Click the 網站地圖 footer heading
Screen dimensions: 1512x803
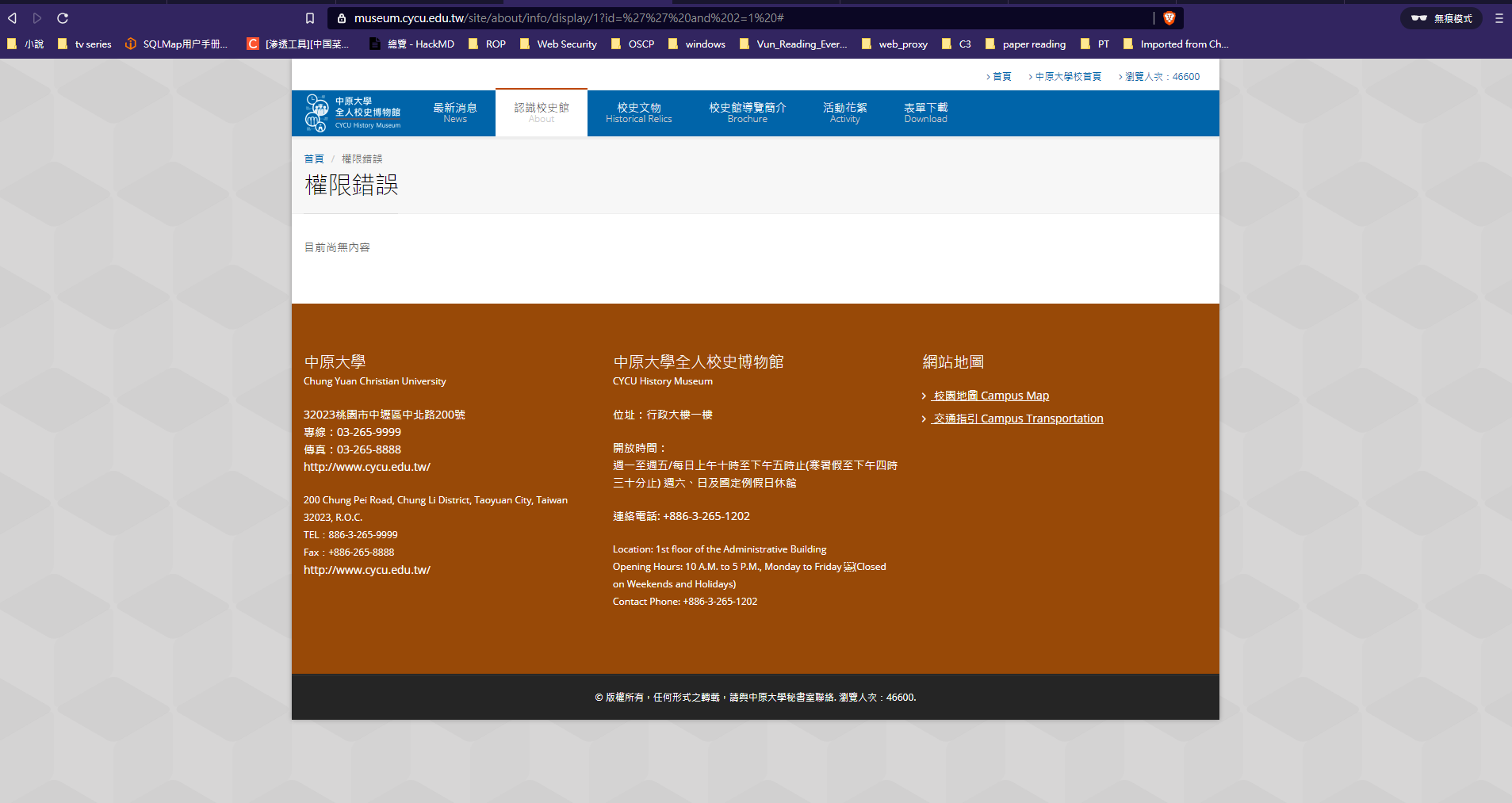[953, 362]
